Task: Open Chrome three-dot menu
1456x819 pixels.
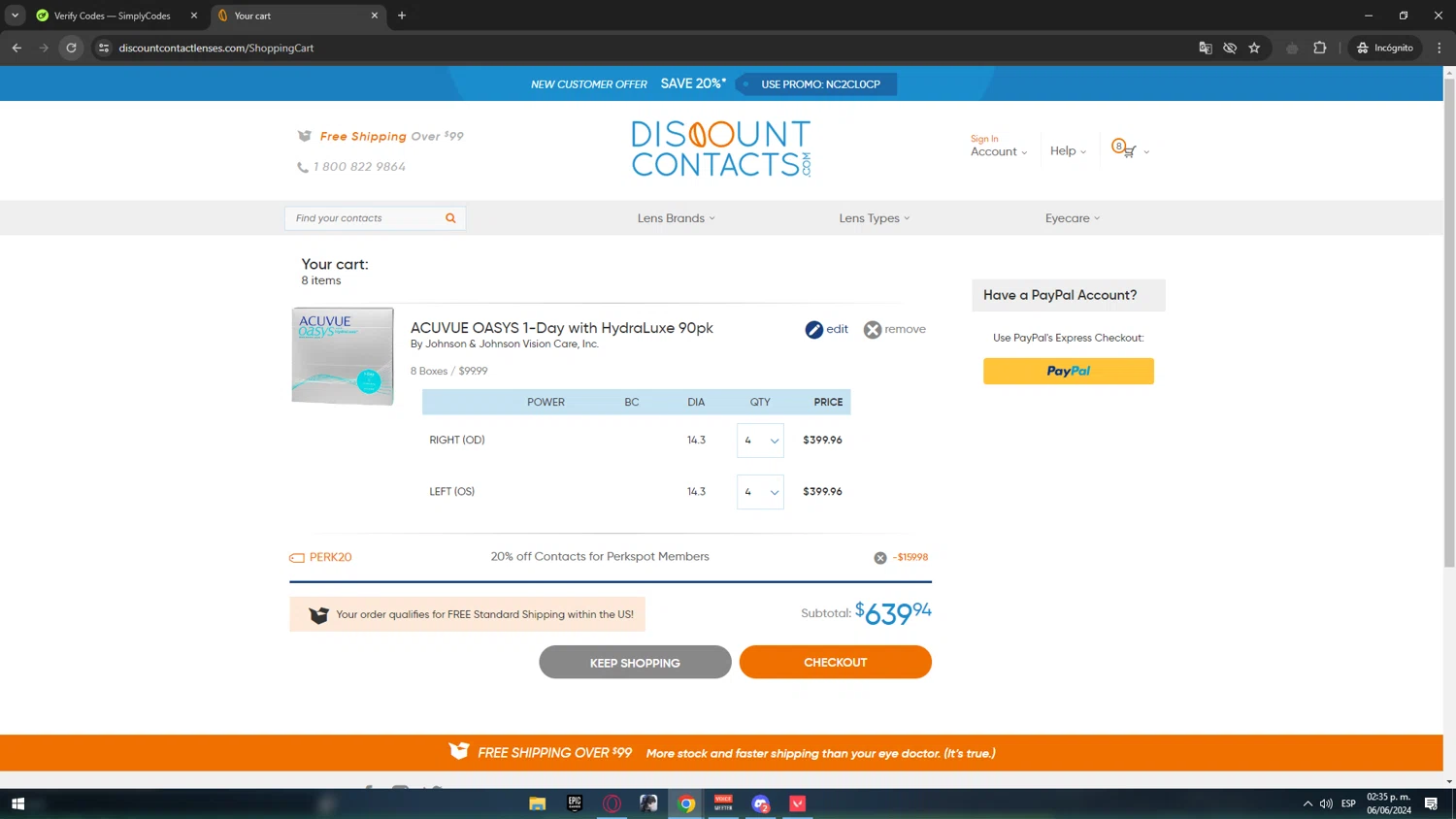Action: (x=1439, y=48)
